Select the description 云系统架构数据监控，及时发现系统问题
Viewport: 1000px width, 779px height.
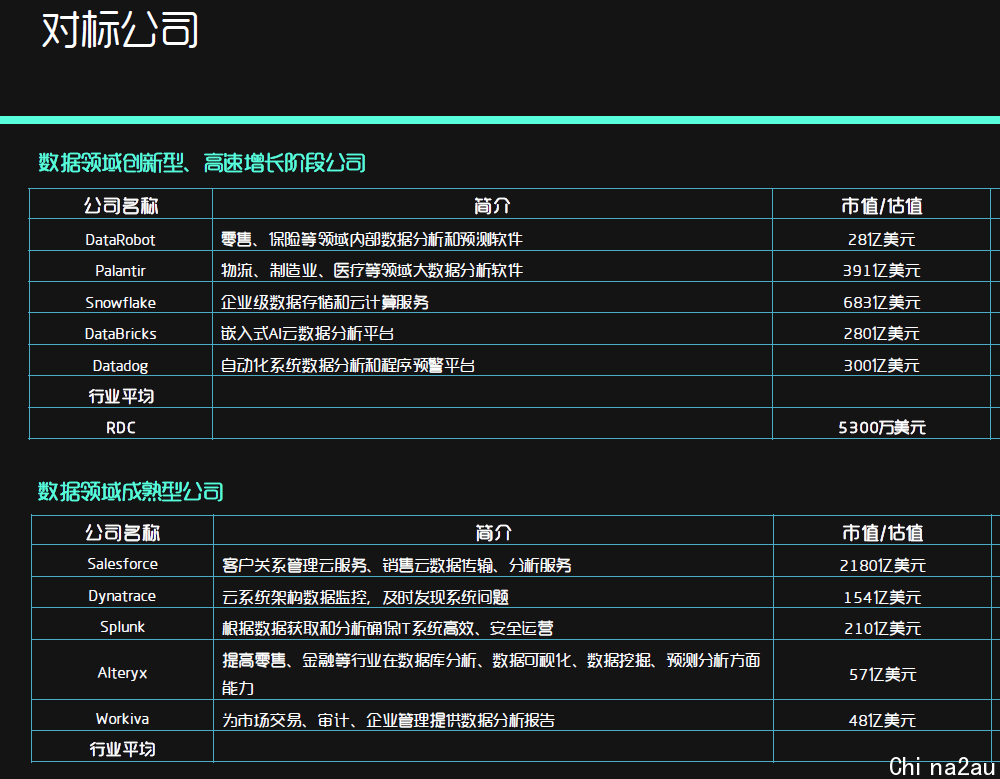point(365,597)
